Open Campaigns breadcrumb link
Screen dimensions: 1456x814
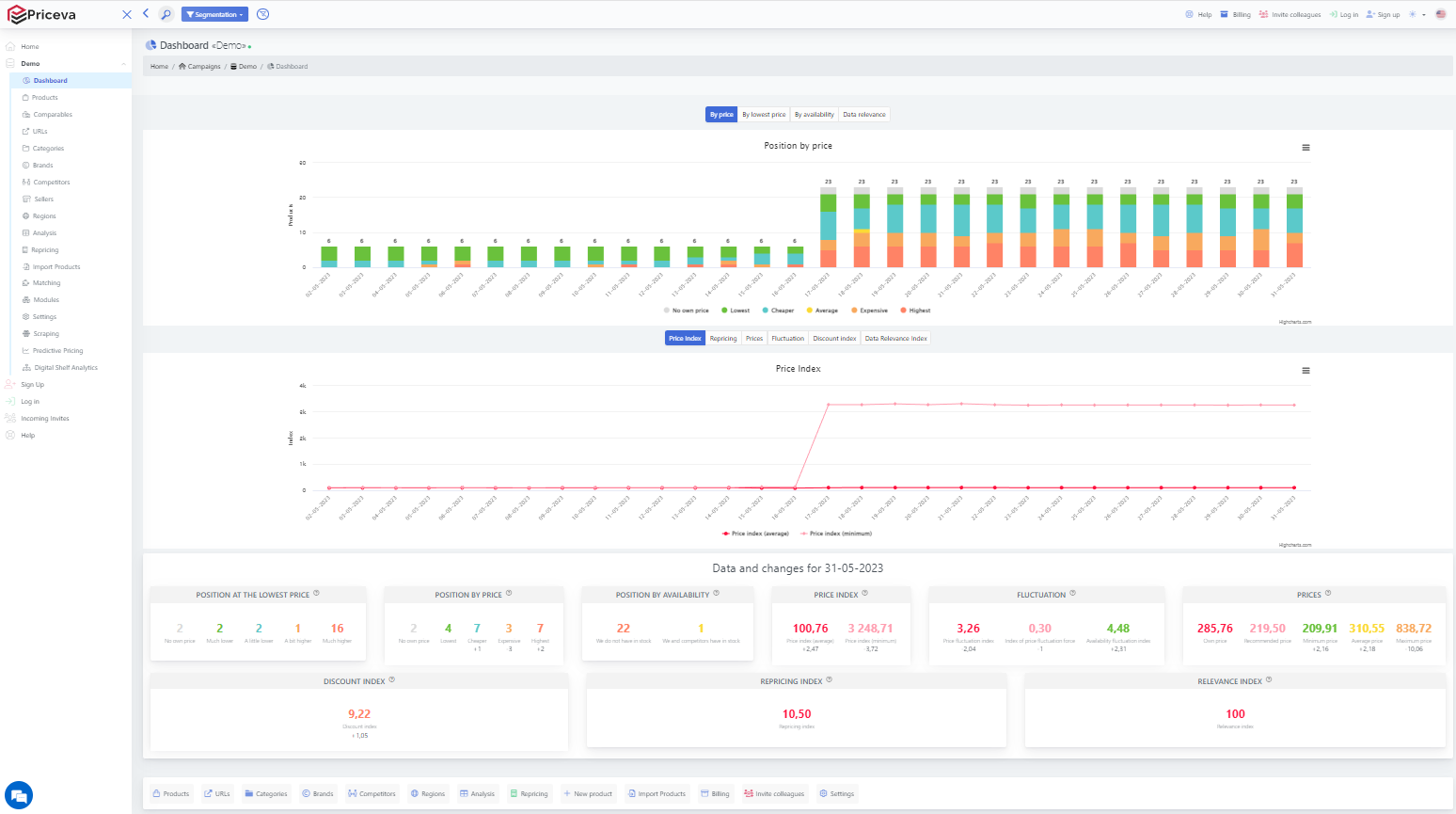click(x=203, y=67)
